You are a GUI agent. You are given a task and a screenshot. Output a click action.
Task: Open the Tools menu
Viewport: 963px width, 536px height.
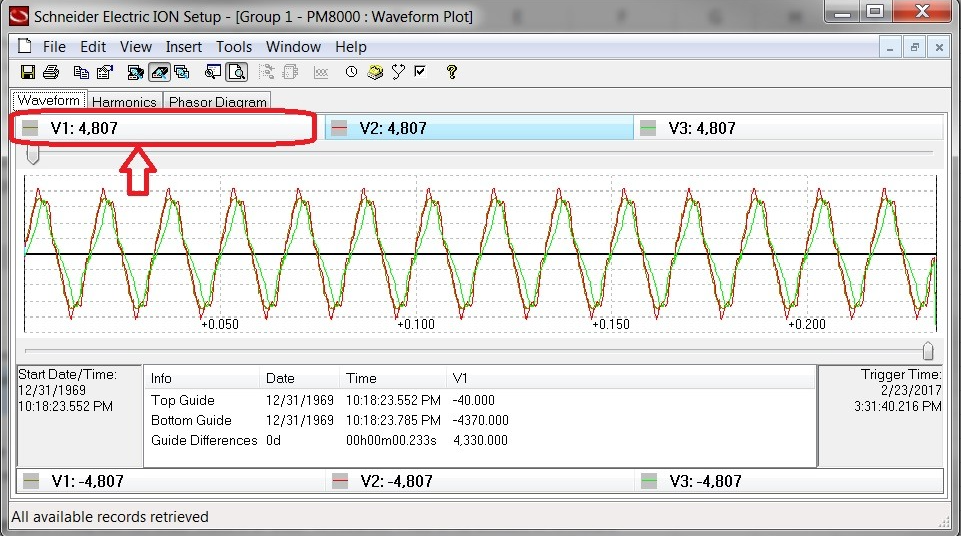(x=234, y=47)
